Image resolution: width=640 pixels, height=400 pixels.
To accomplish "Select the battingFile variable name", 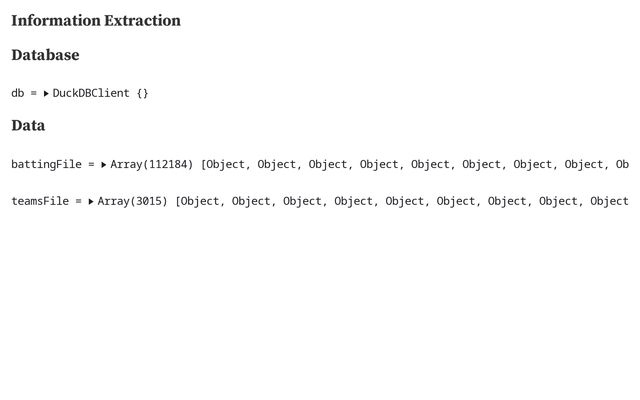I will [46, 164].
